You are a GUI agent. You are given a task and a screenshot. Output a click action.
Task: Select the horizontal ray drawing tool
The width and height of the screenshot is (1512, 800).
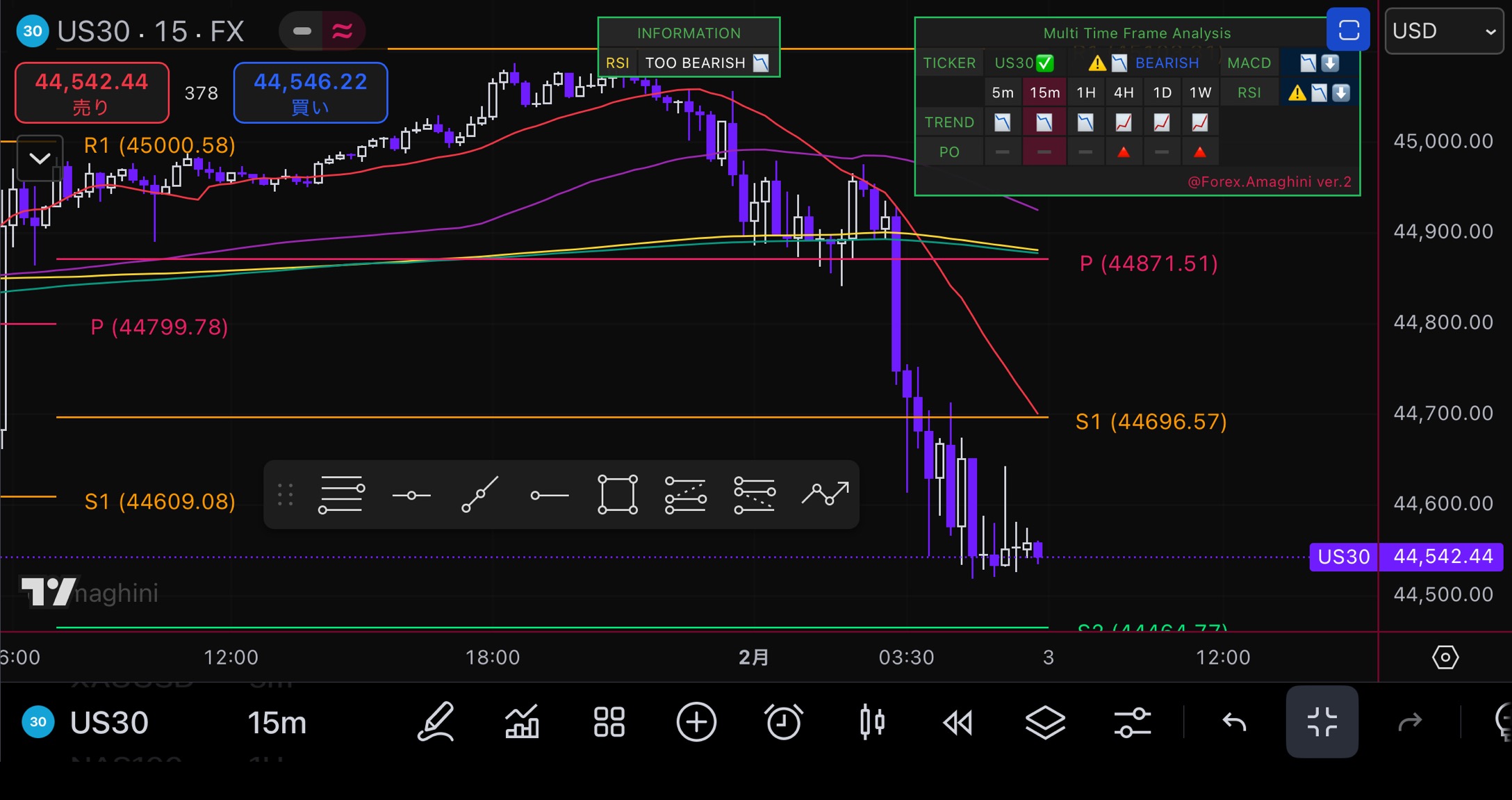(x=549, y=495)
